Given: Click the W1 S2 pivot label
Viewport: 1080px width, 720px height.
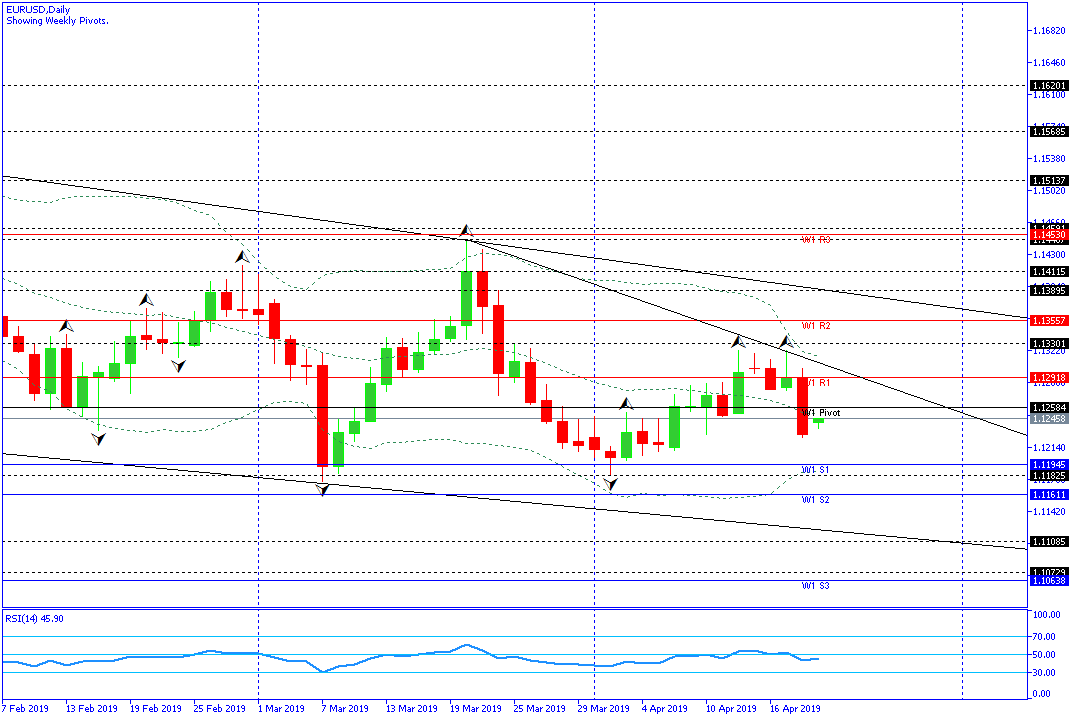Looking at the screenshot, I should click(816, 500).
